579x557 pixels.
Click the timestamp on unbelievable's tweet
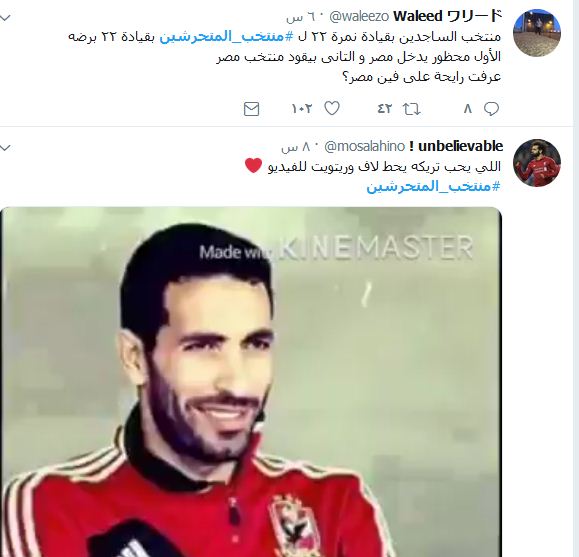pyautogui.click(x=298, y=147)
